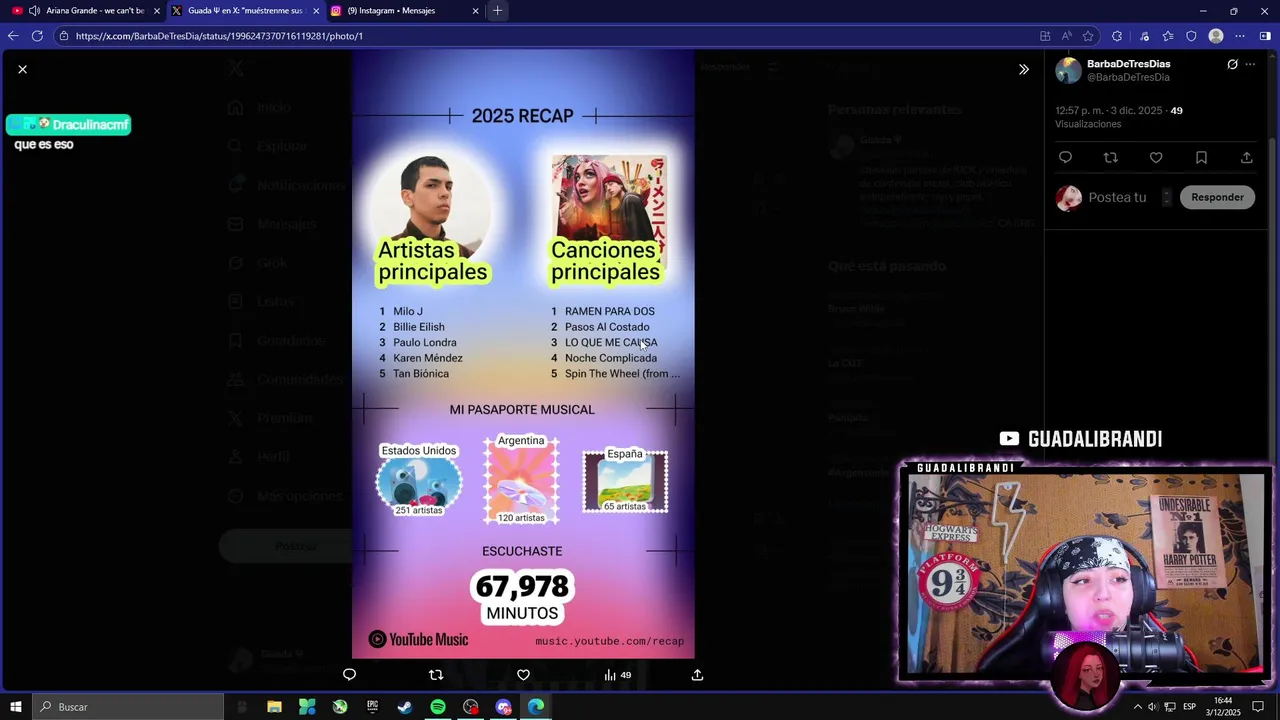Click the taskbar Buscar search box

click(128, 707)
